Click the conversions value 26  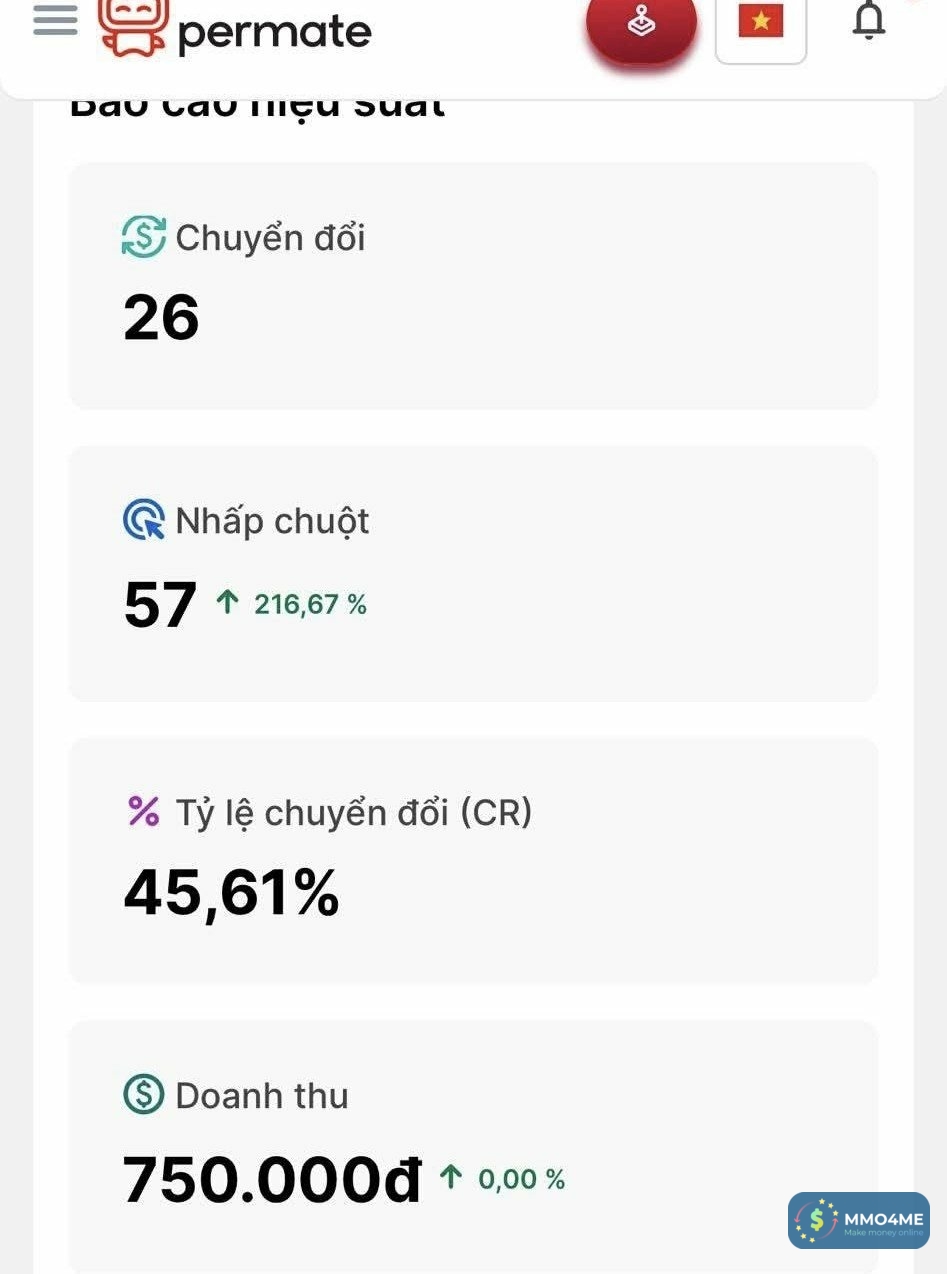[x=161, y=318]
